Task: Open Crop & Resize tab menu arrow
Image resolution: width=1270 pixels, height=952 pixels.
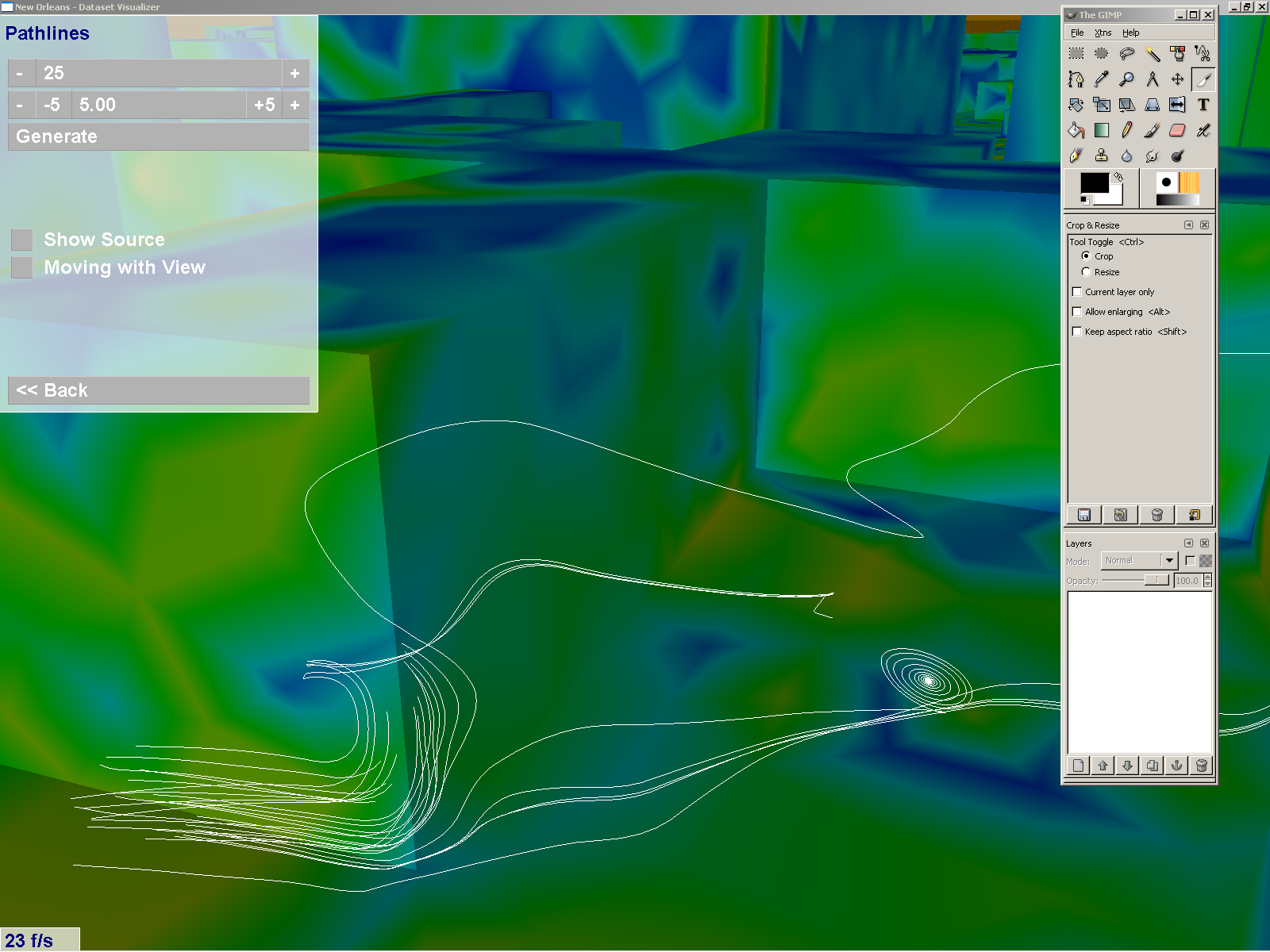Action: click(1188, 225)
